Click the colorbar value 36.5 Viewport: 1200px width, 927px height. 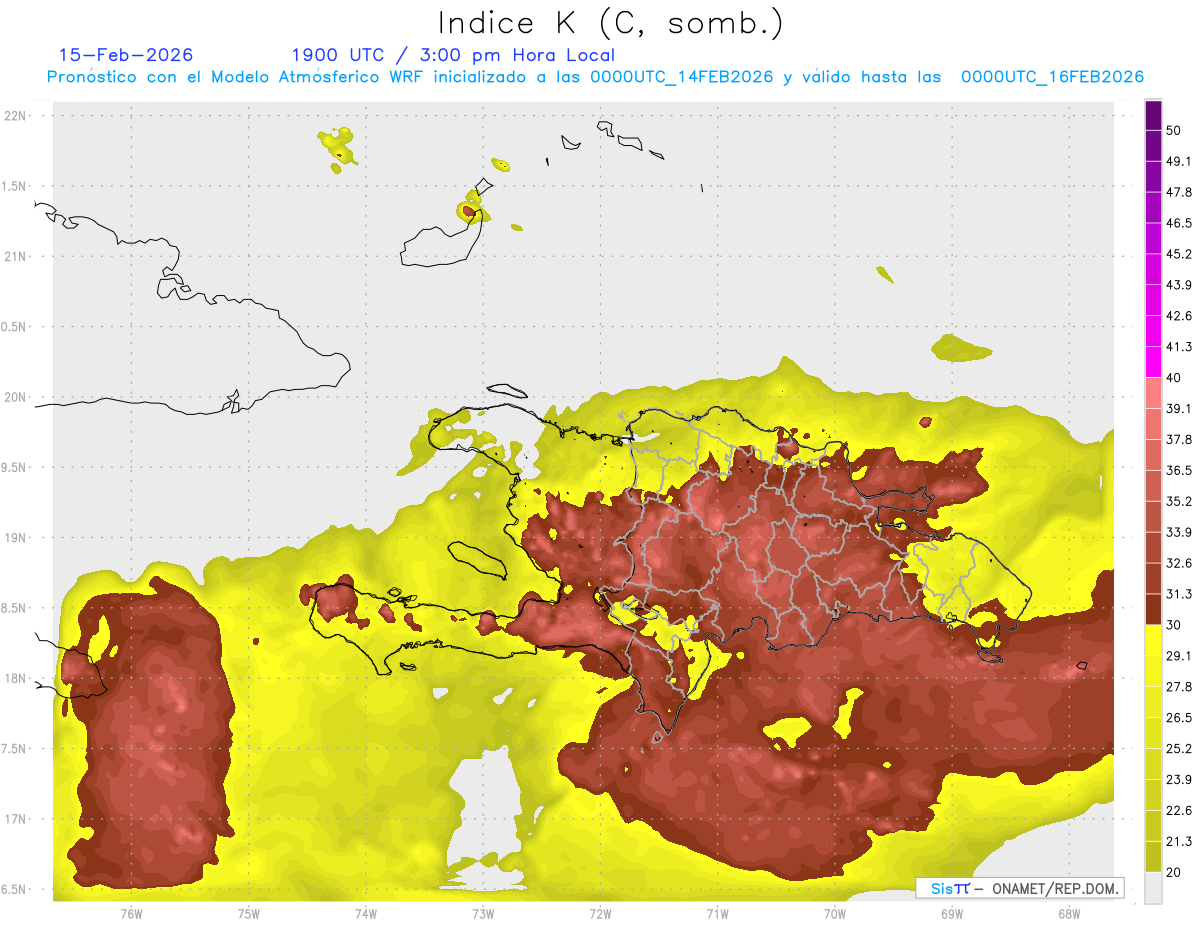(1179, 470)
